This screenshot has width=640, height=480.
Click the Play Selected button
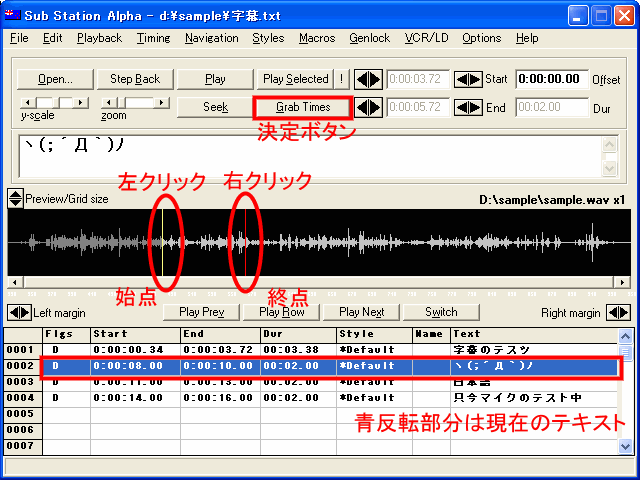[x=295, y=79]
